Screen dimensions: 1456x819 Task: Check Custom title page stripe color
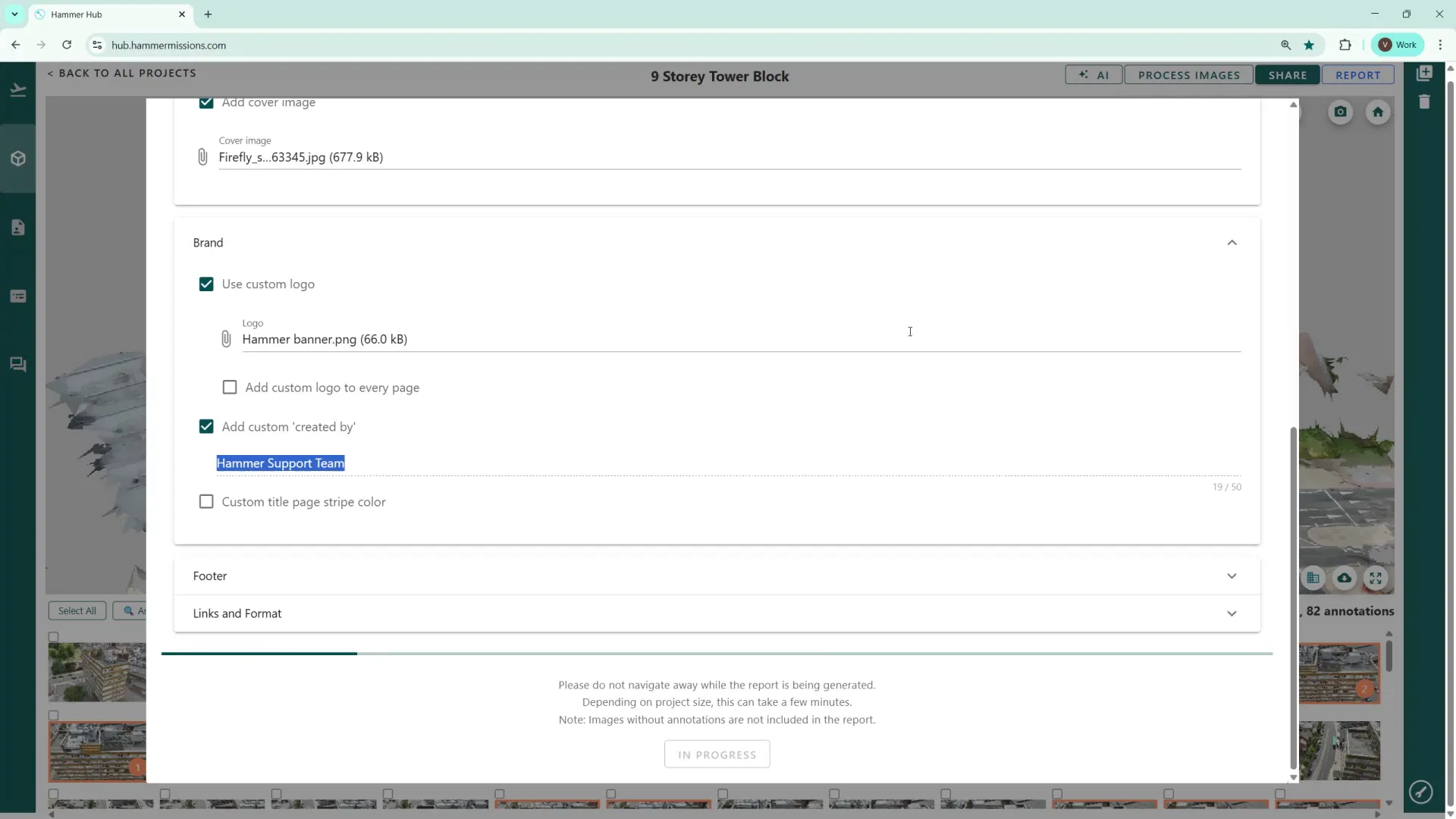(206, 502)
